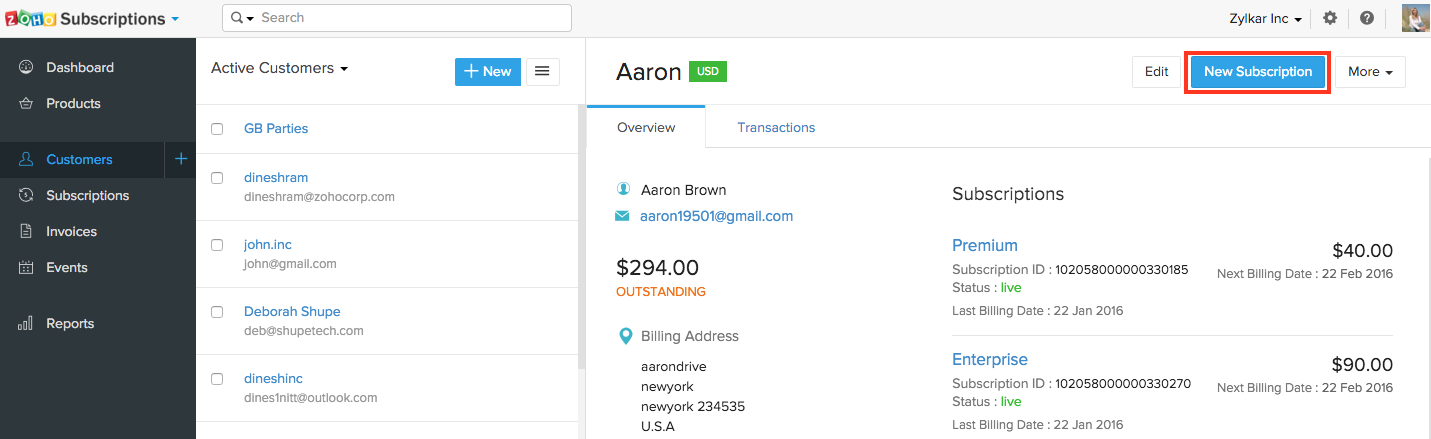Viewport: 1431px width, 439px height.
Task: Go to Invoices in the sidebar
Action: 71,231
